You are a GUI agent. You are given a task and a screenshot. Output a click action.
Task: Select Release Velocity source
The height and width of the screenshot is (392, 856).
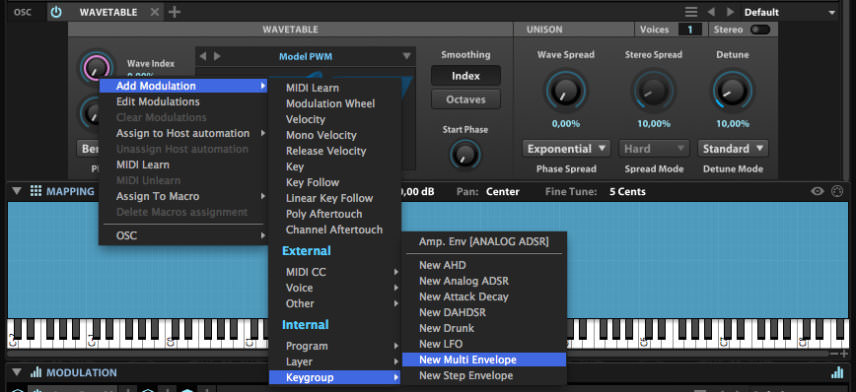[x=335, y=151]
